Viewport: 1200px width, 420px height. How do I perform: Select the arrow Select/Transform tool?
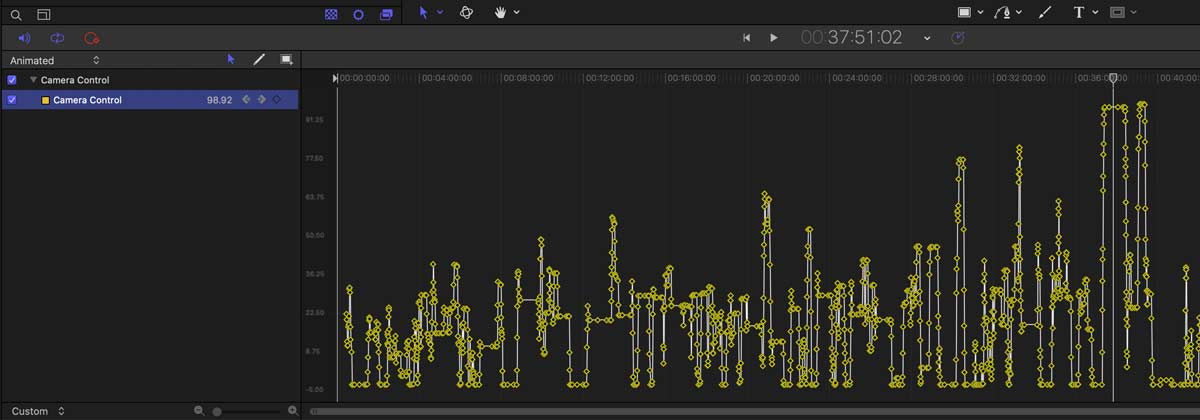point(424,12)
